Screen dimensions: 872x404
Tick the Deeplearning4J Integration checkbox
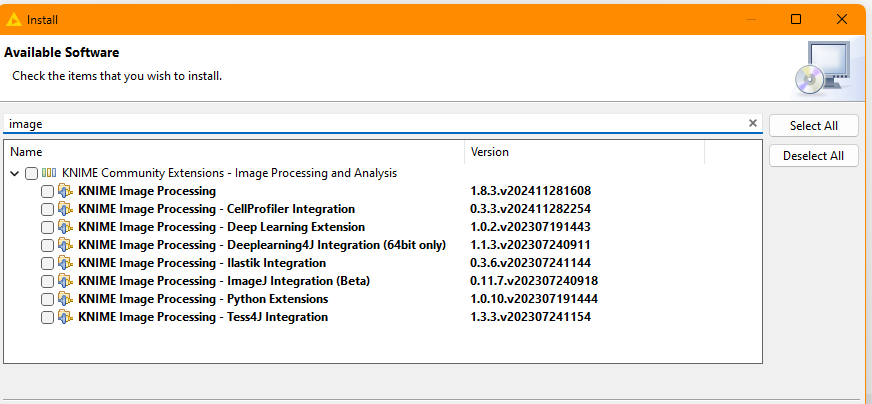click(x=47, y=245)
